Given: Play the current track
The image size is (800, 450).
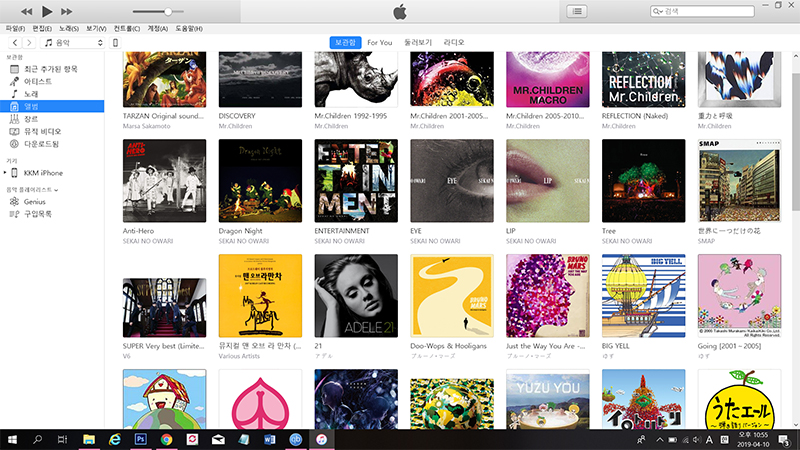Looking at the screenshot, I should pos(46,11).
